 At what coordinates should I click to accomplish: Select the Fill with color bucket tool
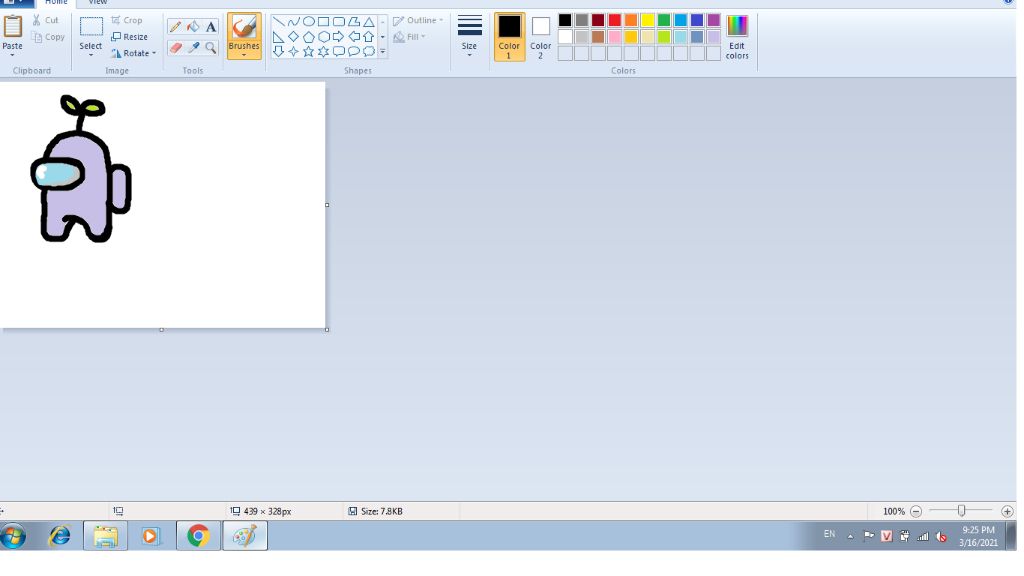(x=193, y=27)
